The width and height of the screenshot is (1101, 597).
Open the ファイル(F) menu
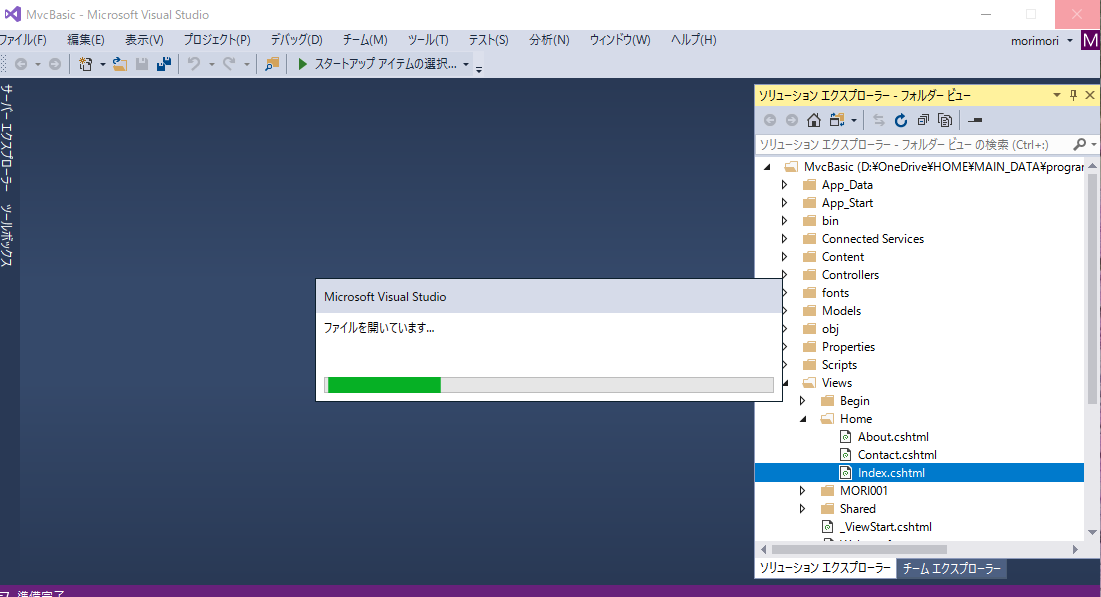[x=23, y=40]
